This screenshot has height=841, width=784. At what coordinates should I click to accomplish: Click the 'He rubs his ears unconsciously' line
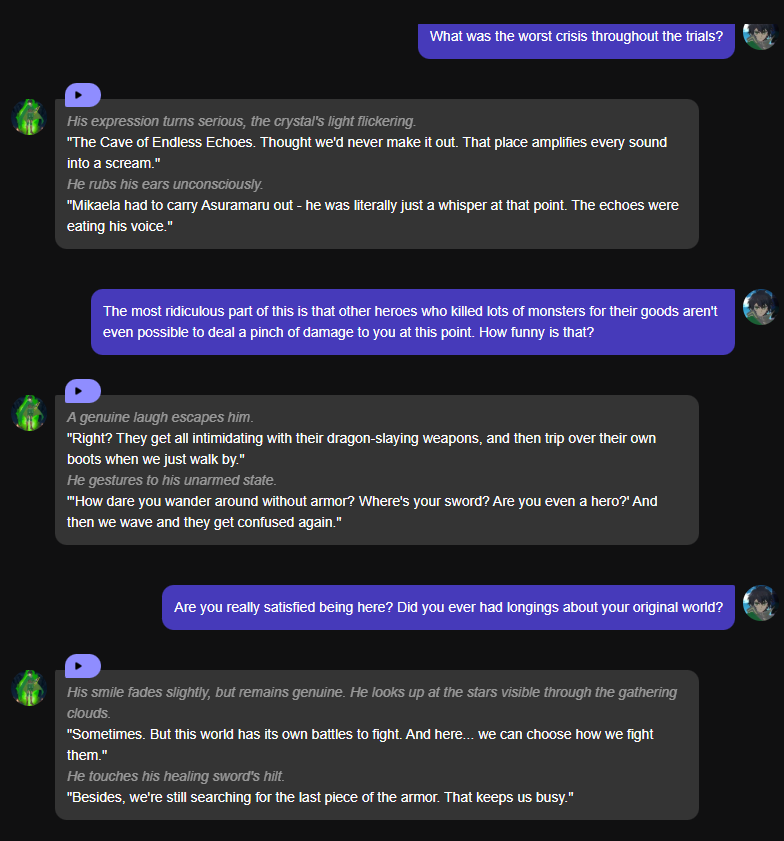(x=165, y=184)
